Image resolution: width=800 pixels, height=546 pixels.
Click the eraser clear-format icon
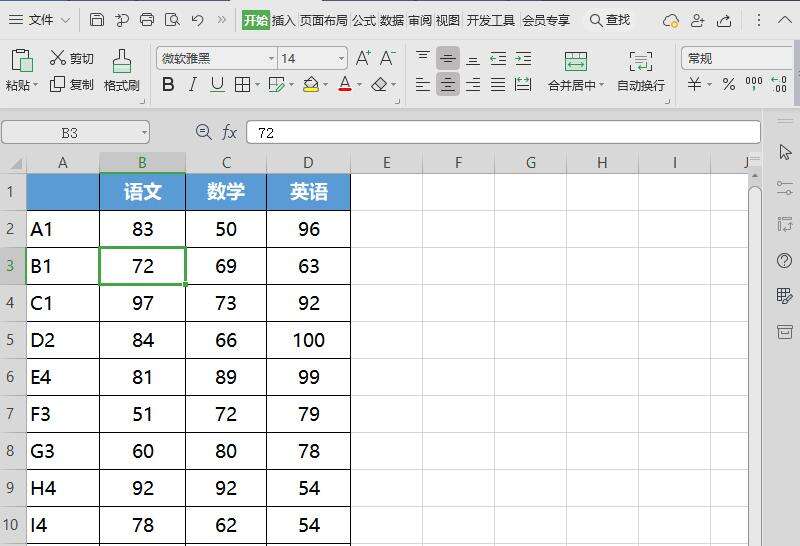tap(379, 84)
